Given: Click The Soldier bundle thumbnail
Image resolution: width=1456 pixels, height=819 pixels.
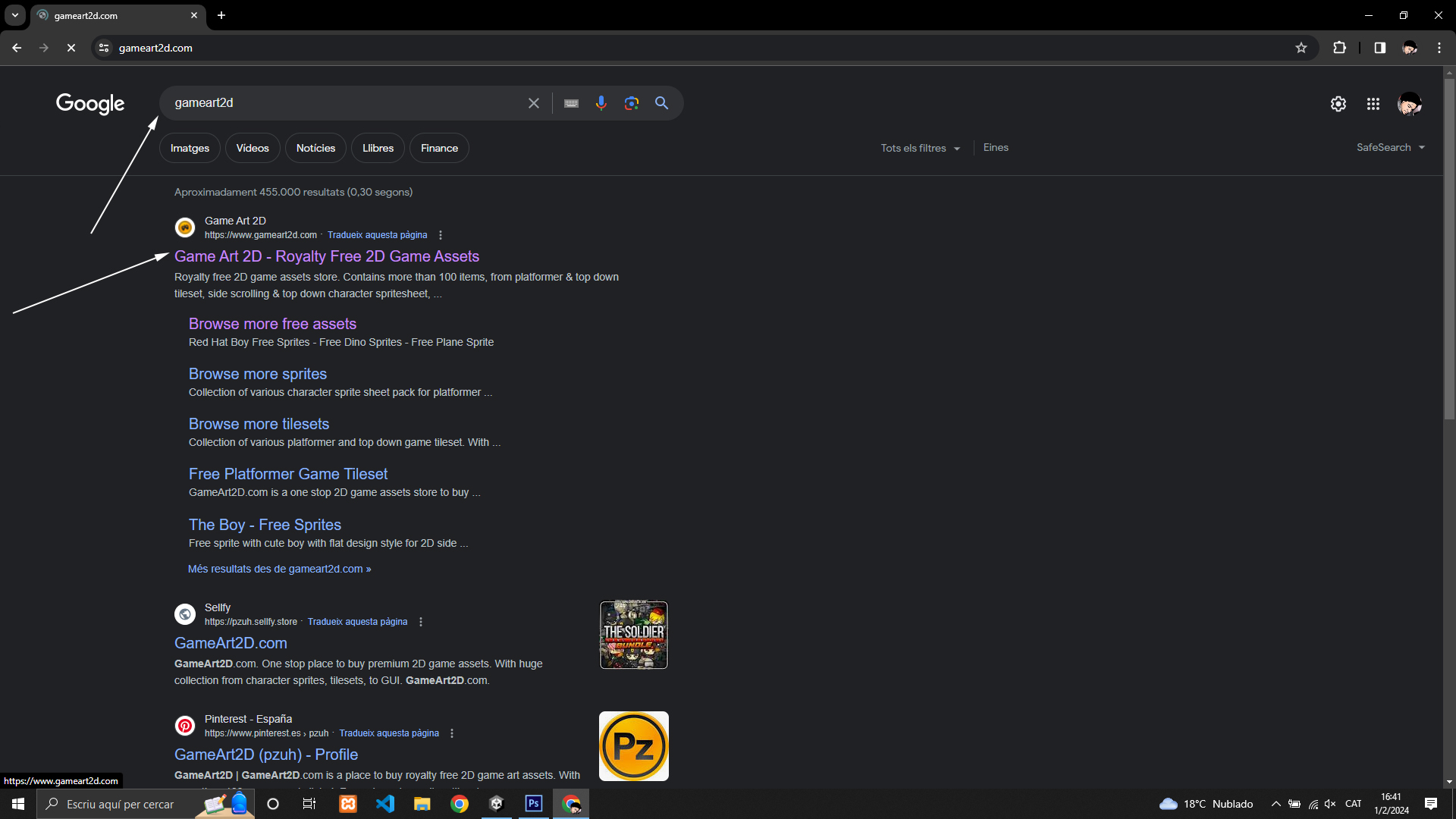Looking at the screenshot, I should 633,635.
